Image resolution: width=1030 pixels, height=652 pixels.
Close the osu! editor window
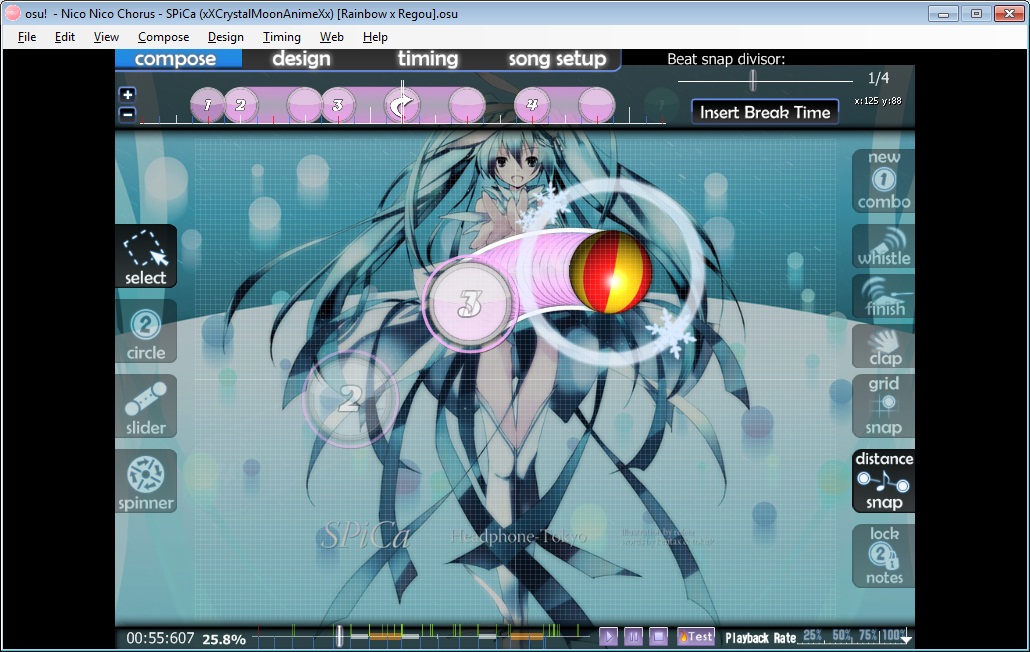[x=1009, y=13]
